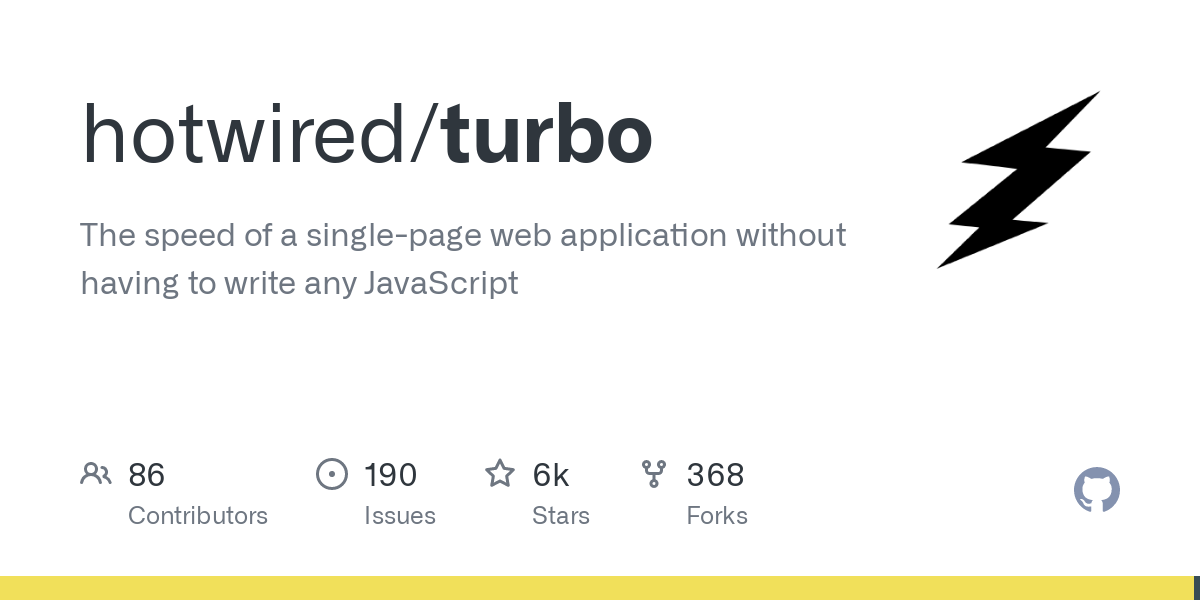
Task: Select the Issues label text
Action: click(x=400, y=516)
